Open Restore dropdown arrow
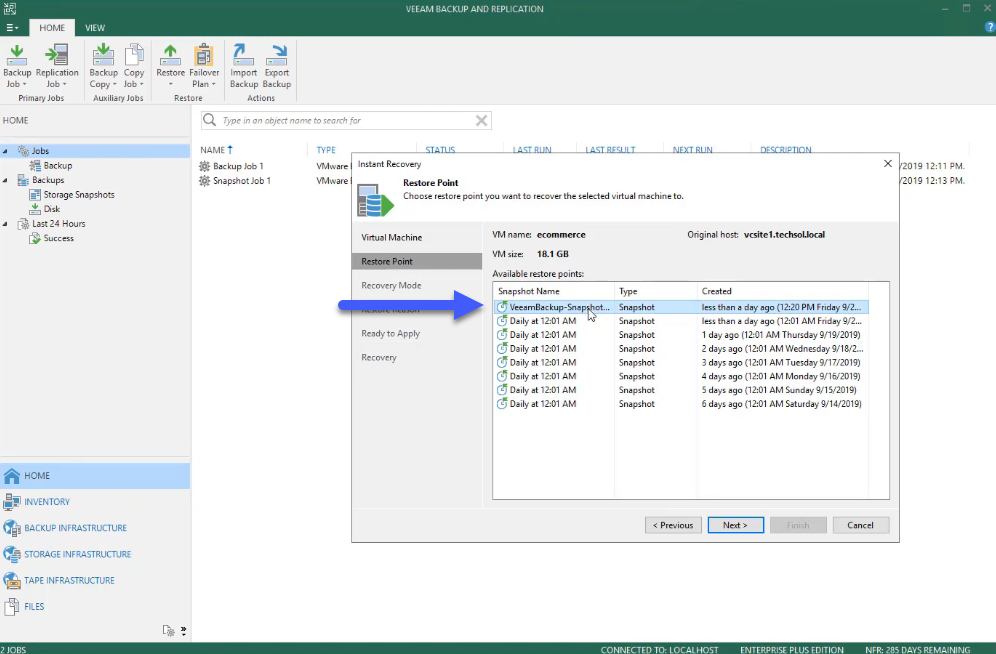 point(170,84)
